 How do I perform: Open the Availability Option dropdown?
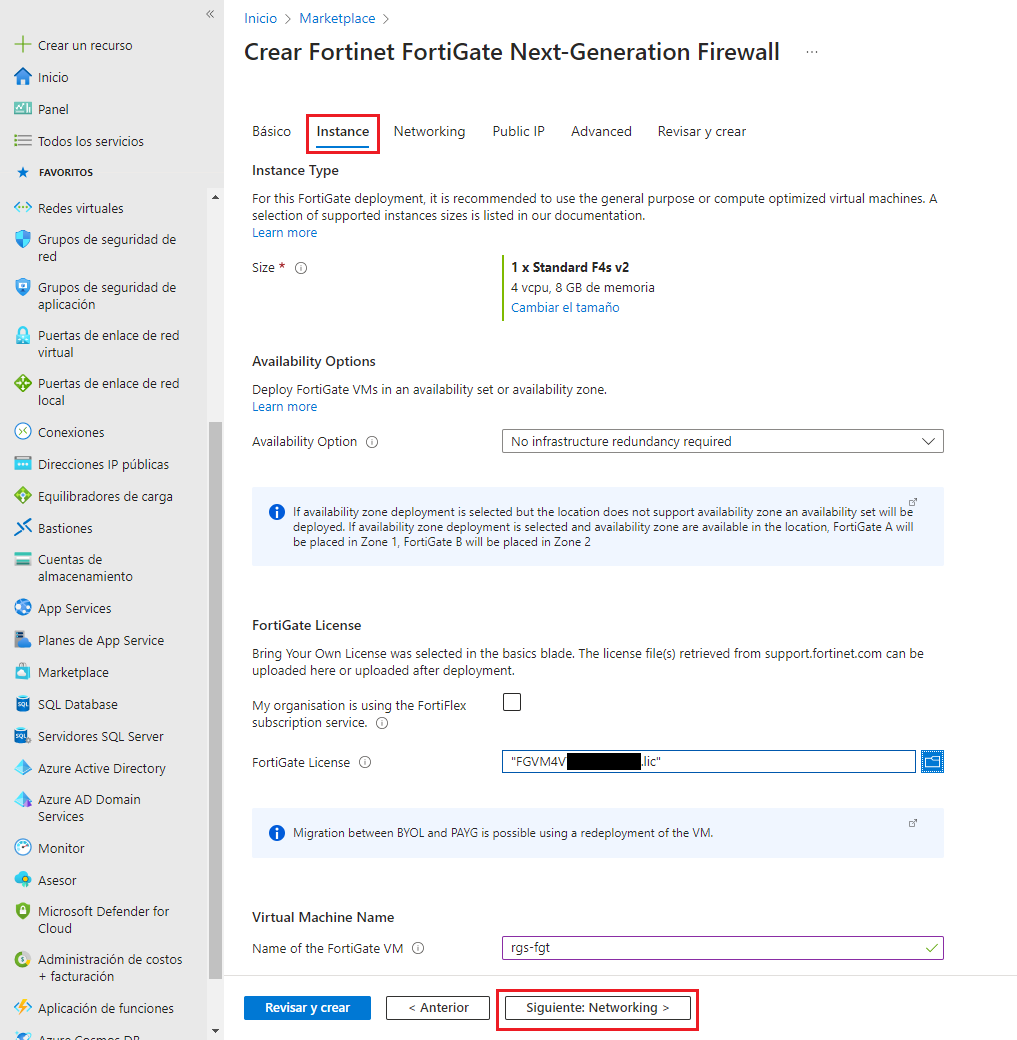[x=722, y=441]
